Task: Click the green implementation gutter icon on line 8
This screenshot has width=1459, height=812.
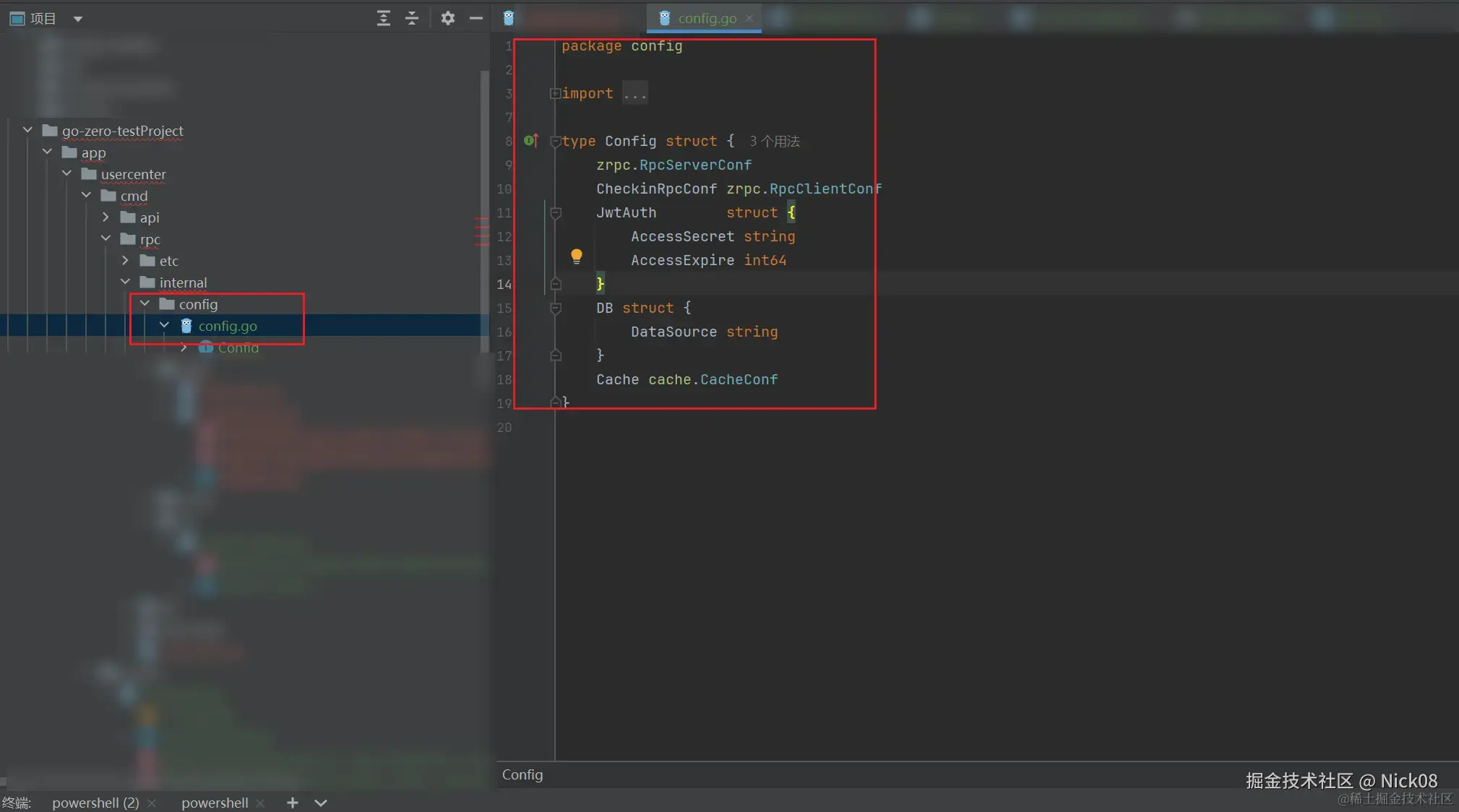Action: pyautogui.click(x=530, y=140)
